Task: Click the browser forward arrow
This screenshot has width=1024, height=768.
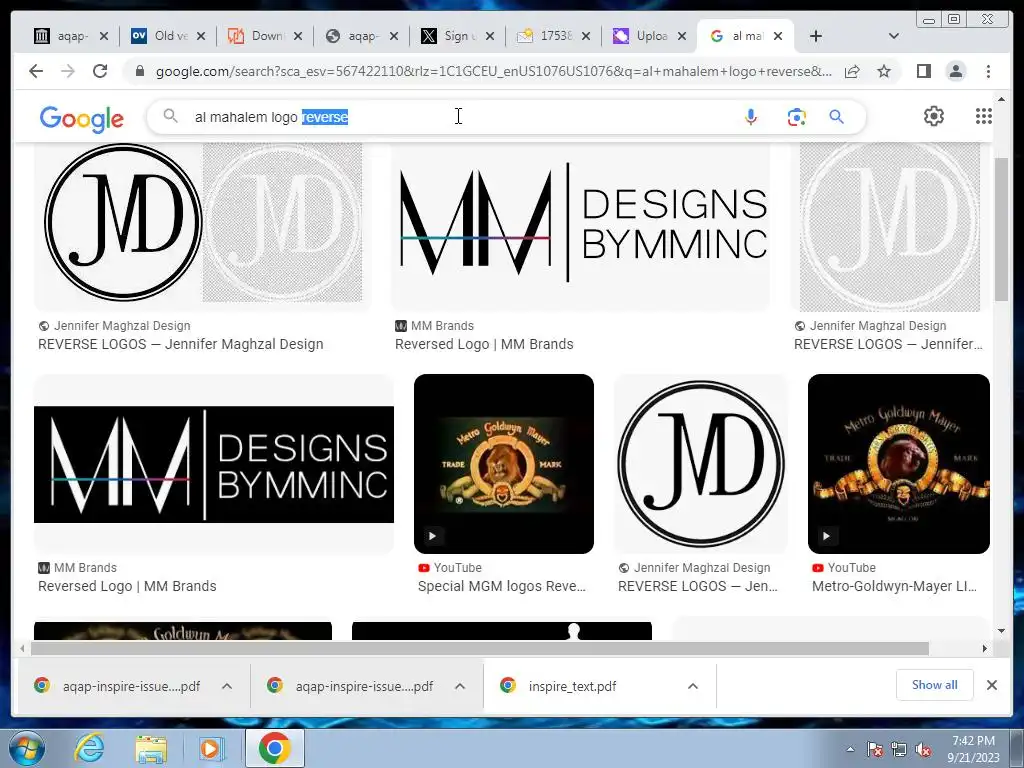Action: pyautogui.click(x=68, y=71)
